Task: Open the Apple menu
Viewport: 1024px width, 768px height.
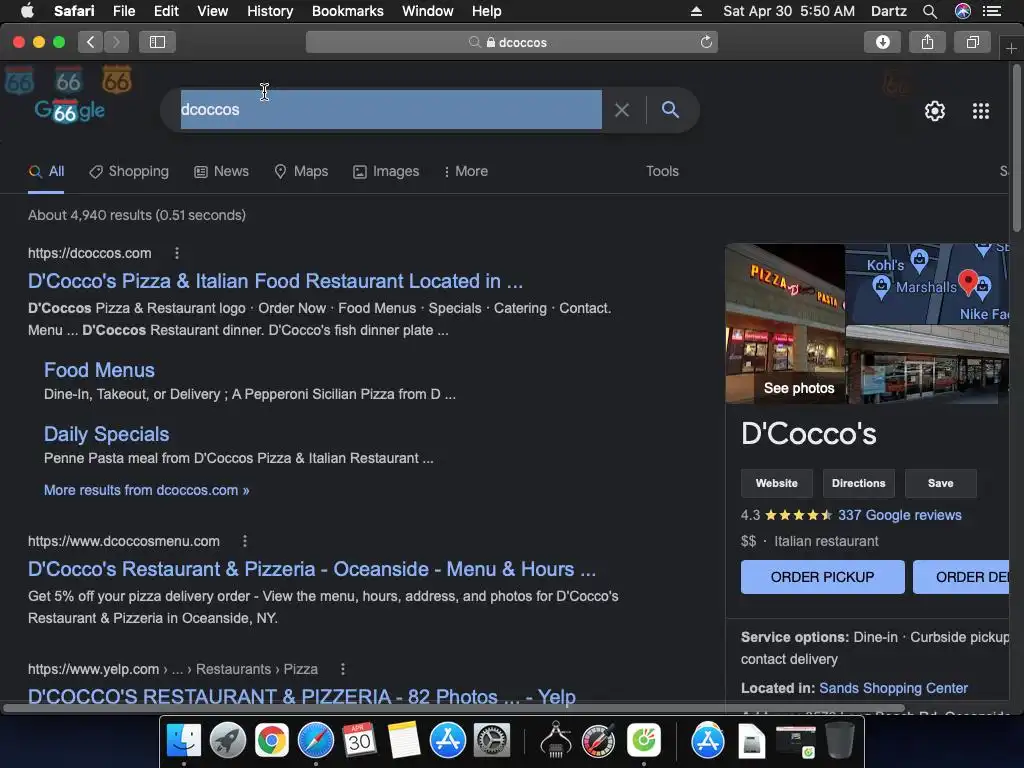Action: tap(27, 11)
